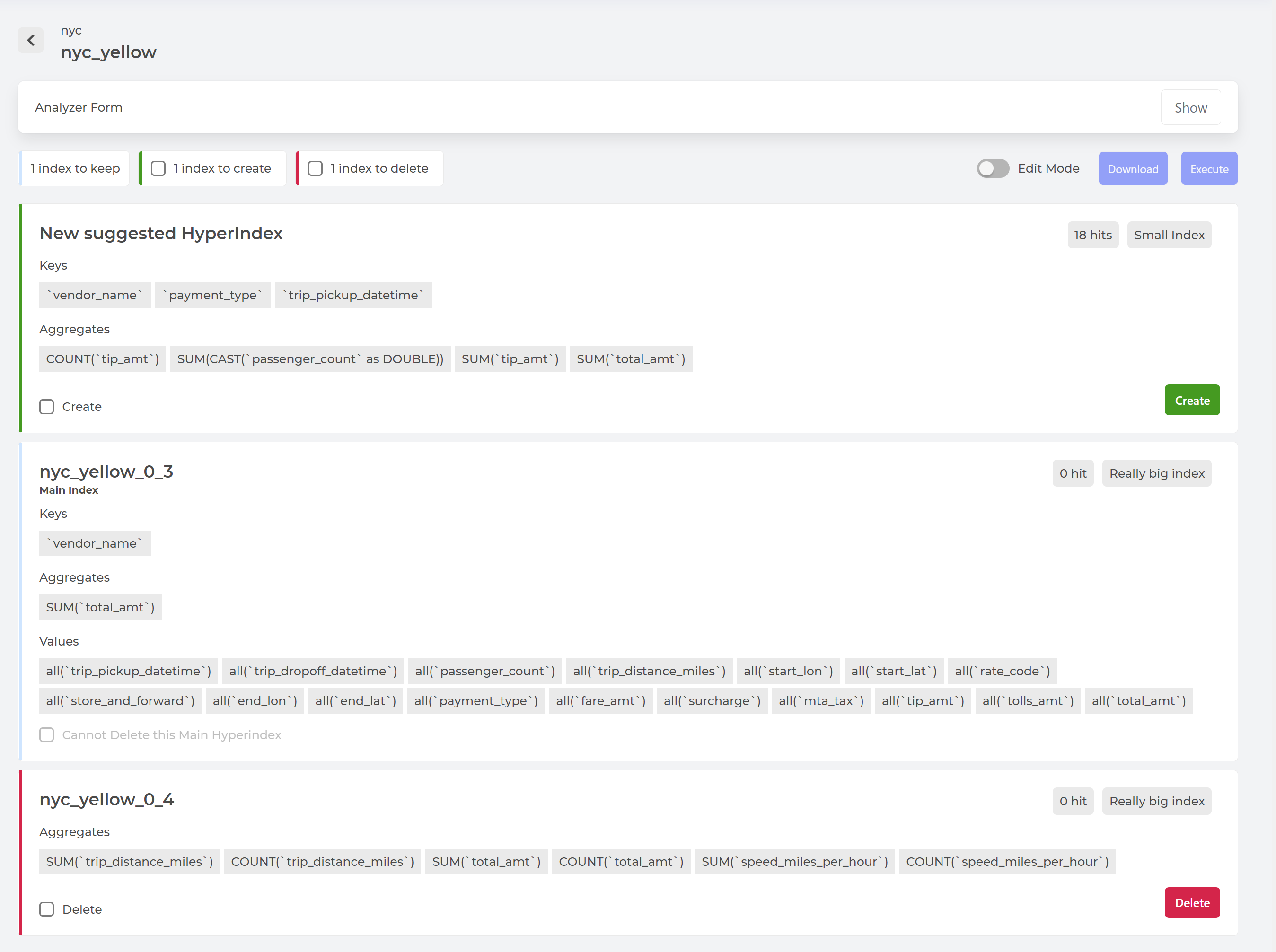Viewport: 1276px width, 952px height.
Task: Click 'Really big index' badge of nyc_yellow_0_4
Action: click(1157, 802)
